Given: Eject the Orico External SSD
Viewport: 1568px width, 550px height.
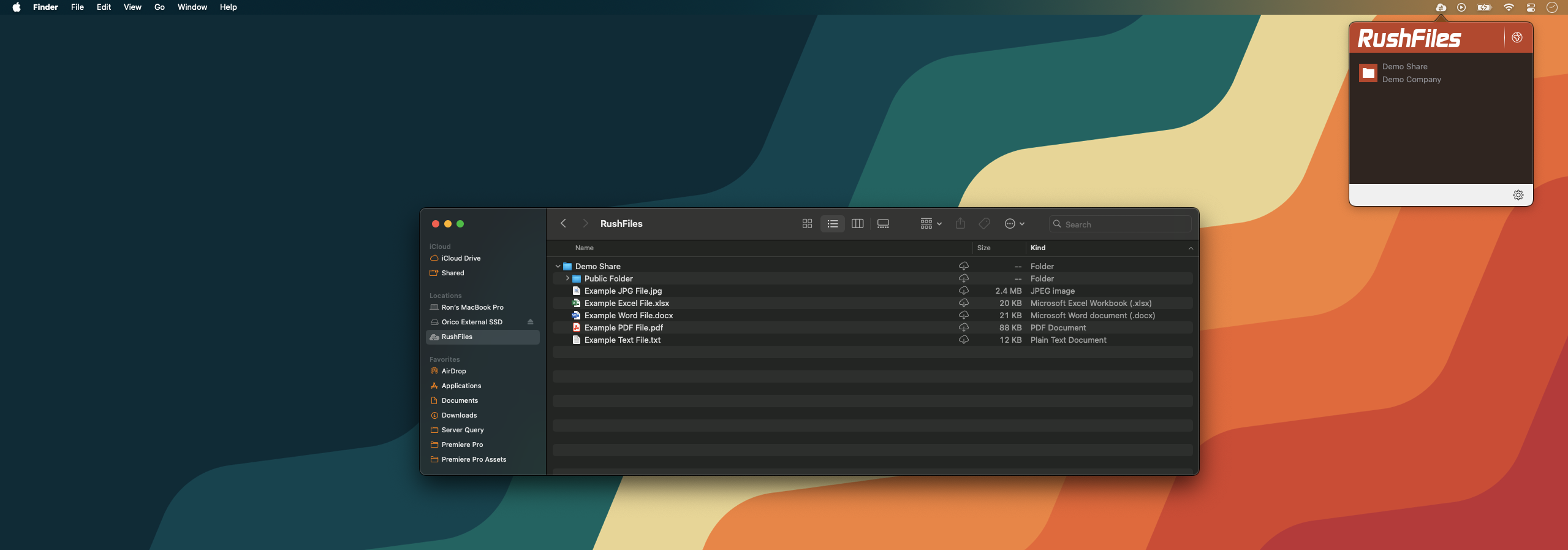Looking at the screenshot, I should tap(530, 322).
